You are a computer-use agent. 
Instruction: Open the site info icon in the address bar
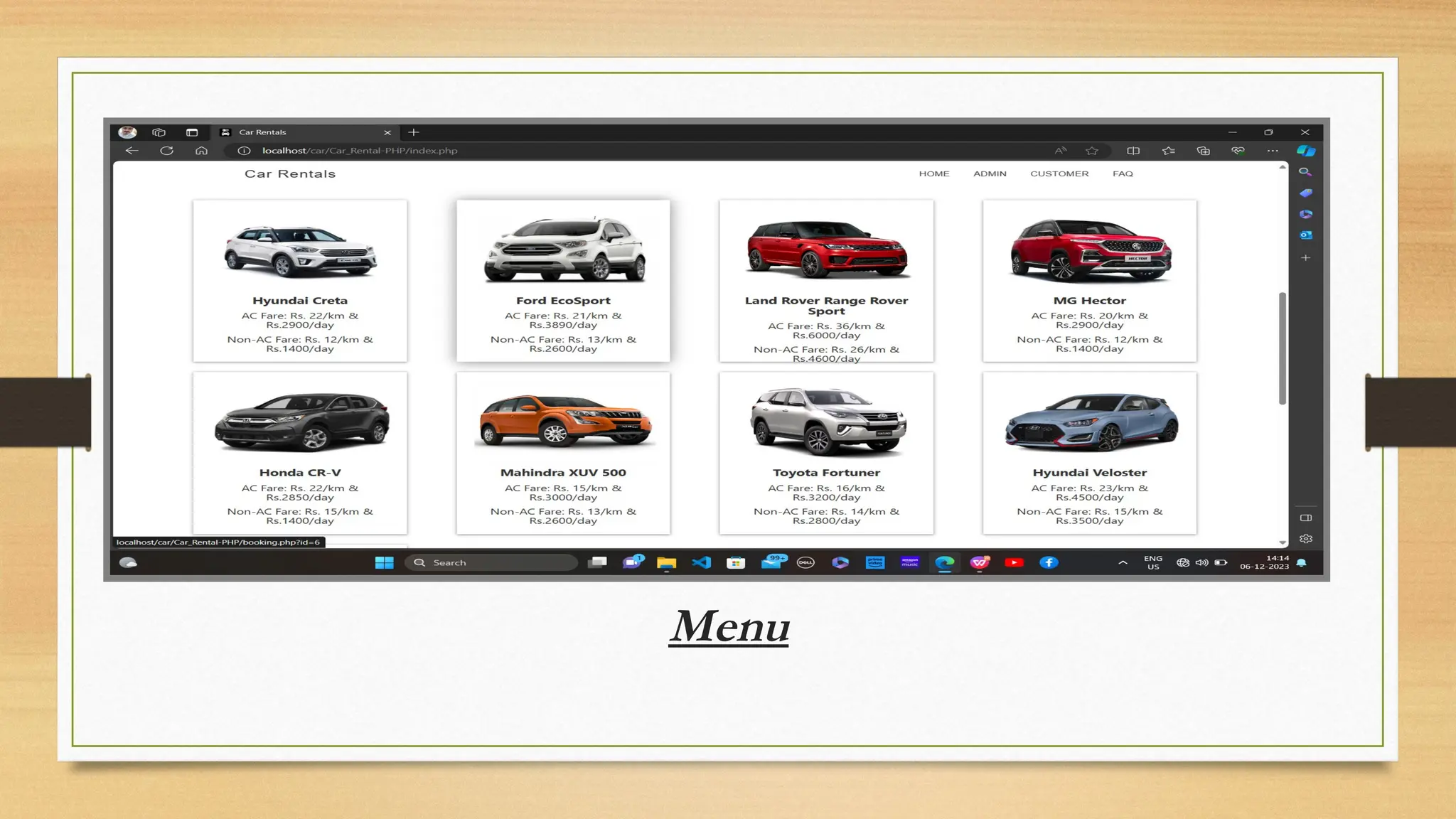(244, 151)
